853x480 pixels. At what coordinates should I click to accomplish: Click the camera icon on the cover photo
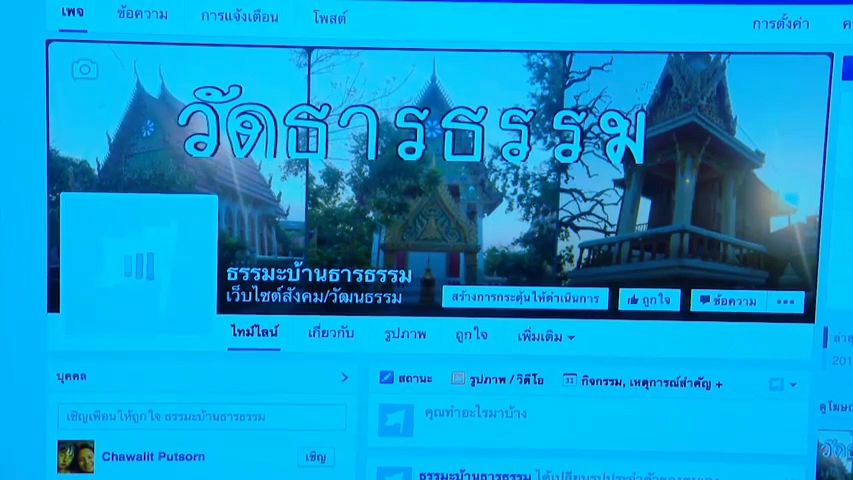85,69
